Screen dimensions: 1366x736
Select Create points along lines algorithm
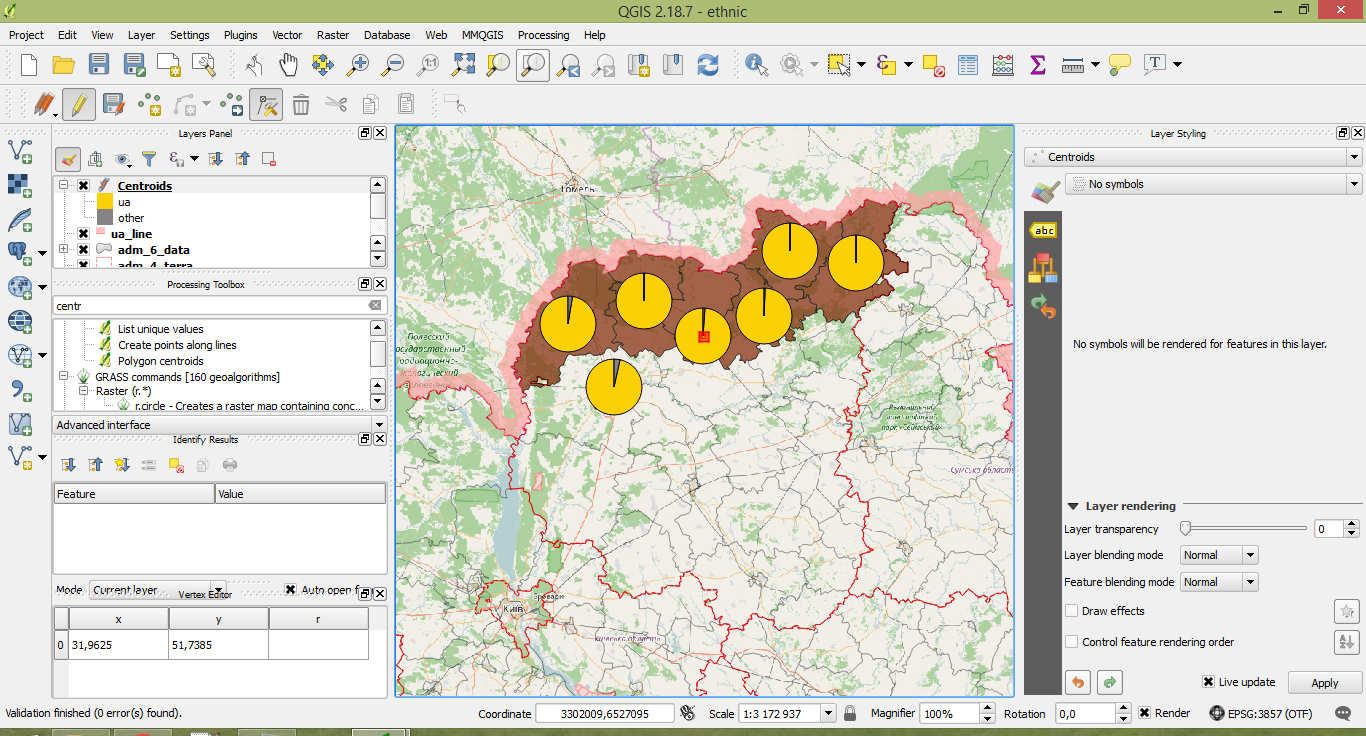tap(177, 345)
